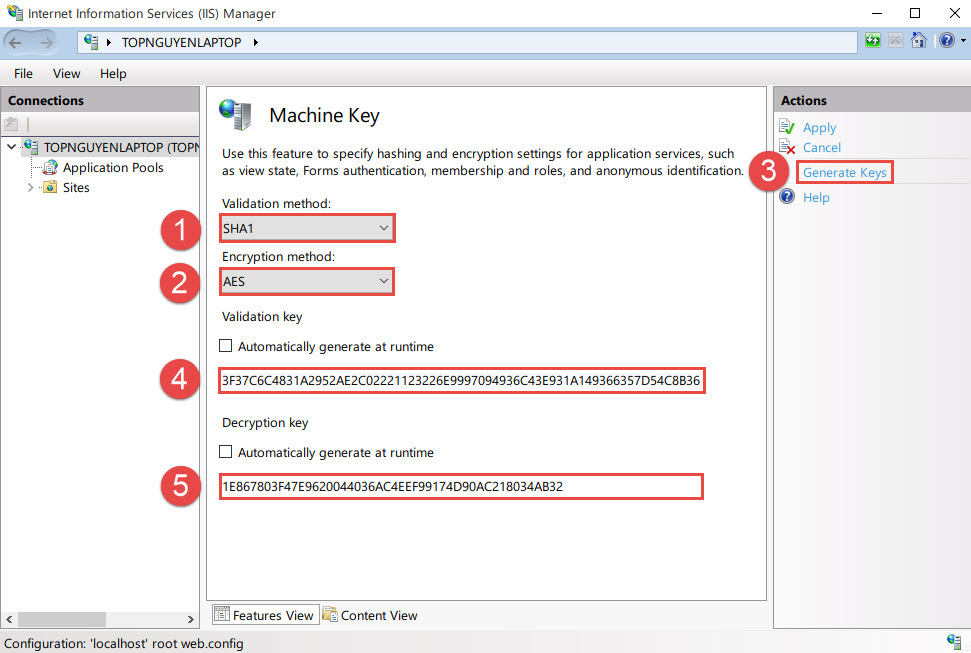This screenshot has height=653, width=971.
Task: Select Application Pools in Connections tree
Action: (x=113, y=167)
